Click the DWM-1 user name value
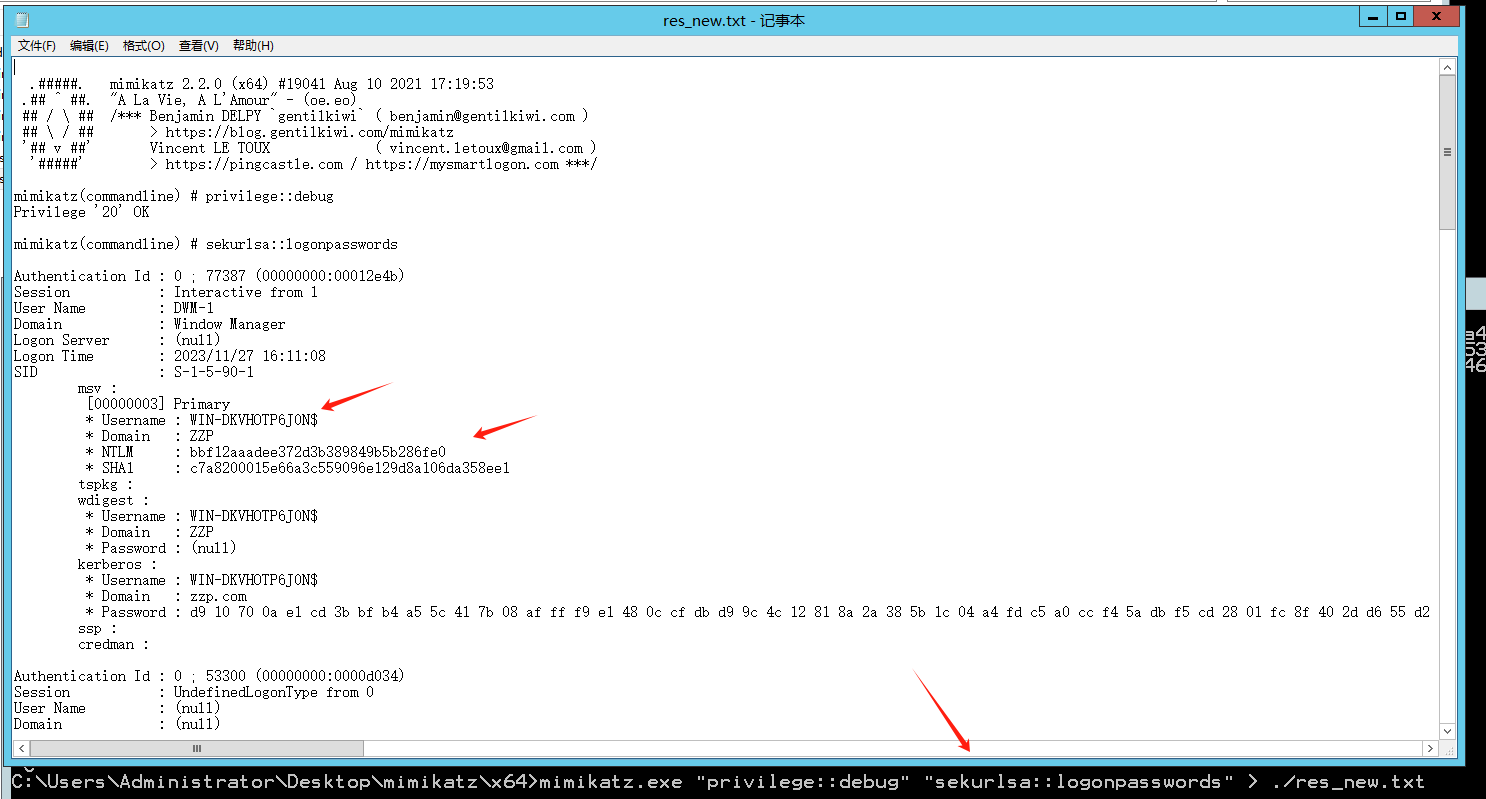1486x799 pixels. [194, 308]
